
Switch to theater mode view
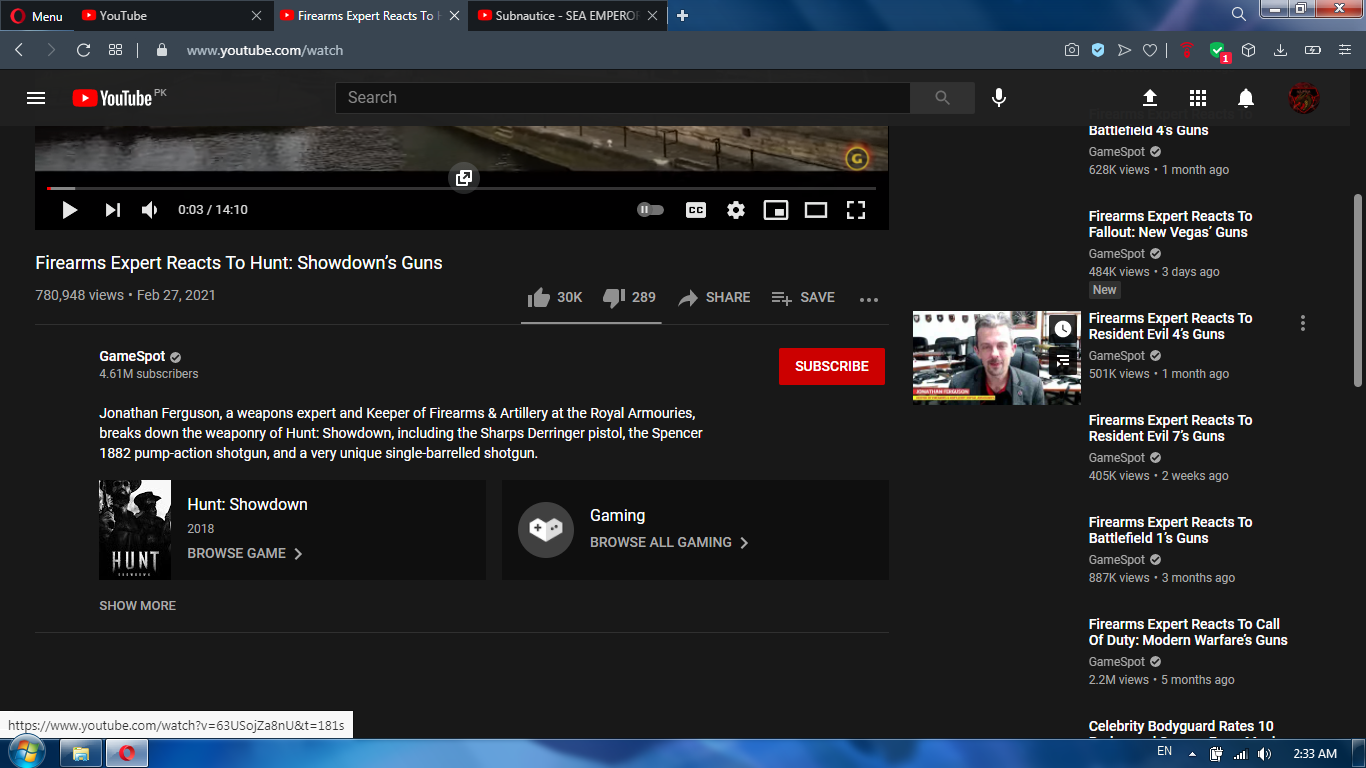(x=816, y=210)
